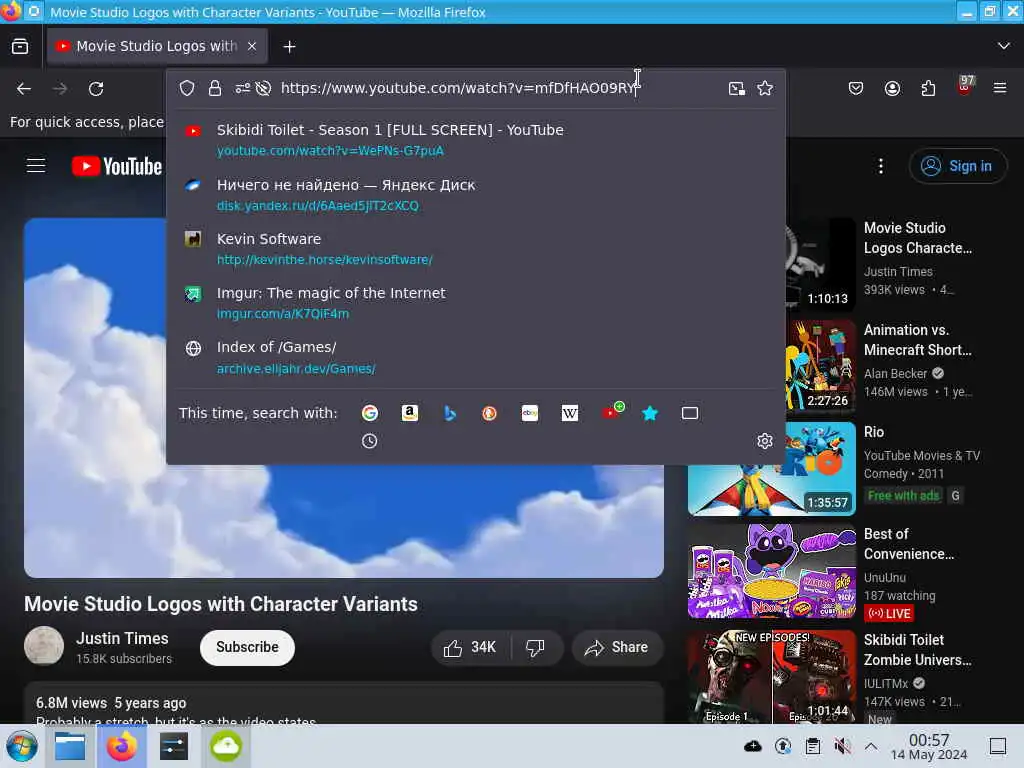Click the blocked autoplay icon in address bar
The image size is (1024, 768).
point(263,88)
